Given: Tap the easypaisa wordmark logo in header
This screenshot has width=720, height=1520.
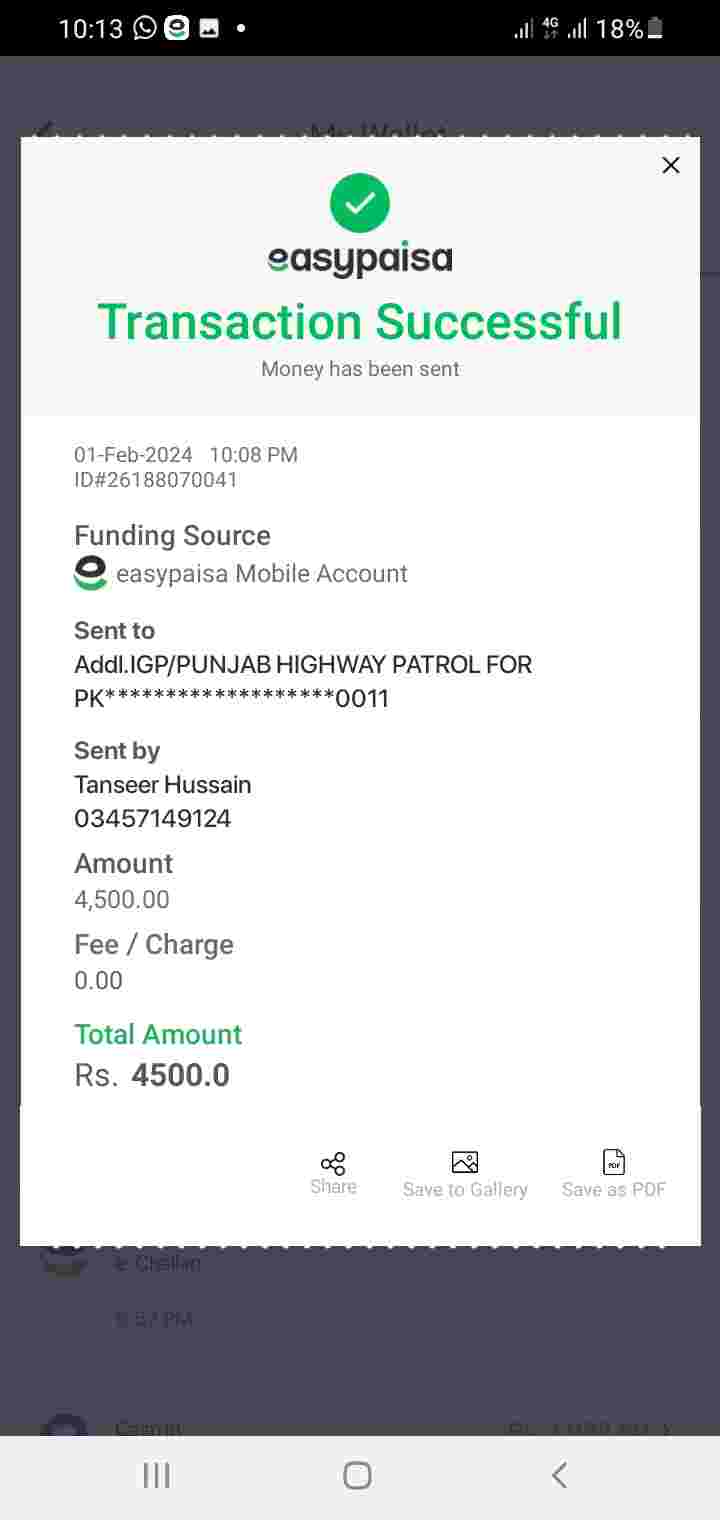Looking at the screenshot, I should (360, 260).
